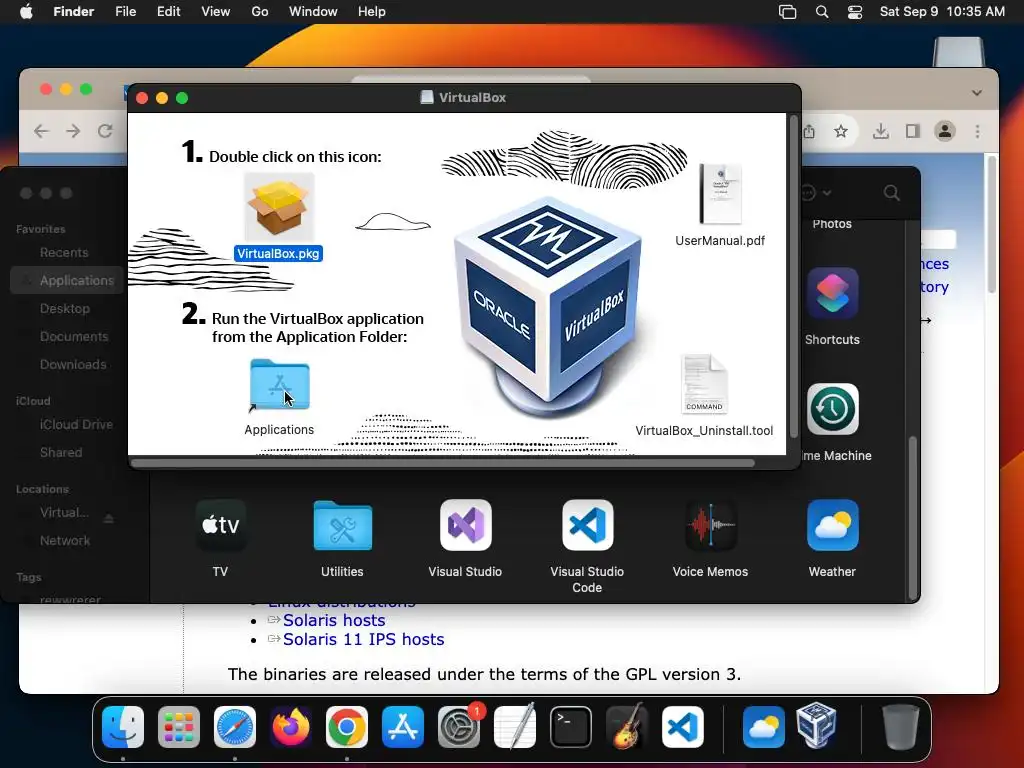1024x768 pixels.
Task: Open the Visual Studio app icon
Action: point(465,525)
